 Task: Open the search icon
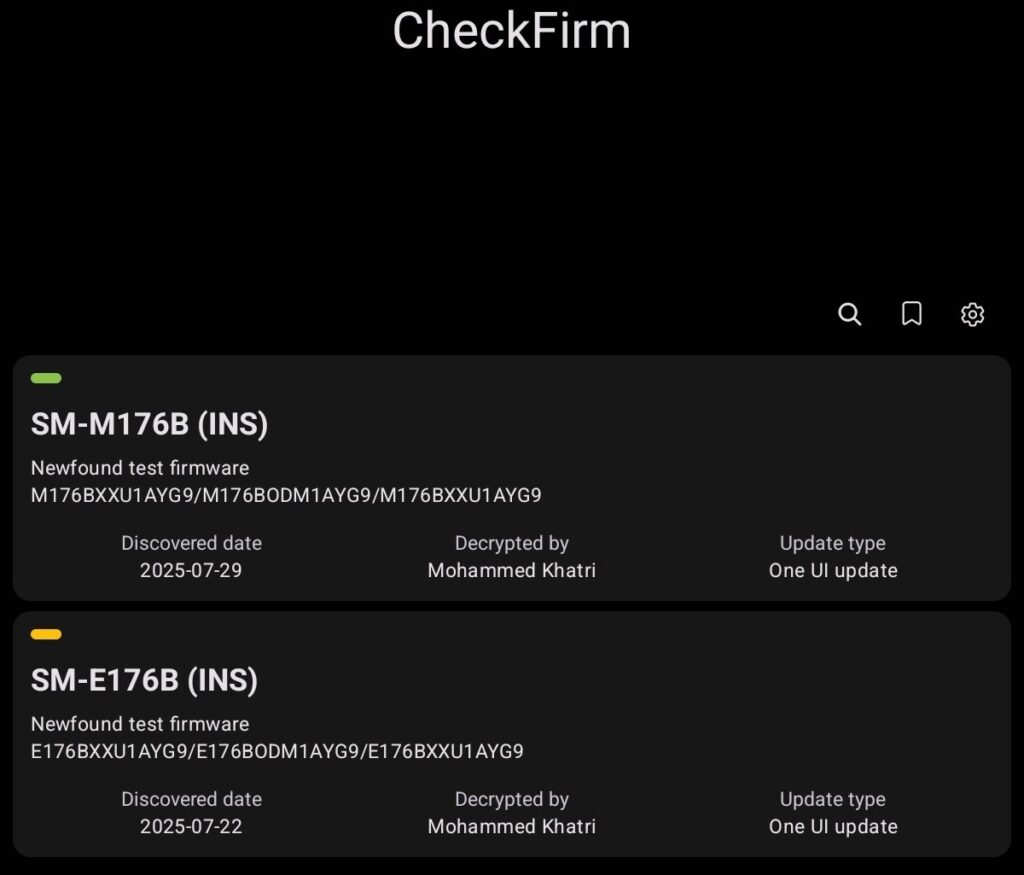pos(849,314)
